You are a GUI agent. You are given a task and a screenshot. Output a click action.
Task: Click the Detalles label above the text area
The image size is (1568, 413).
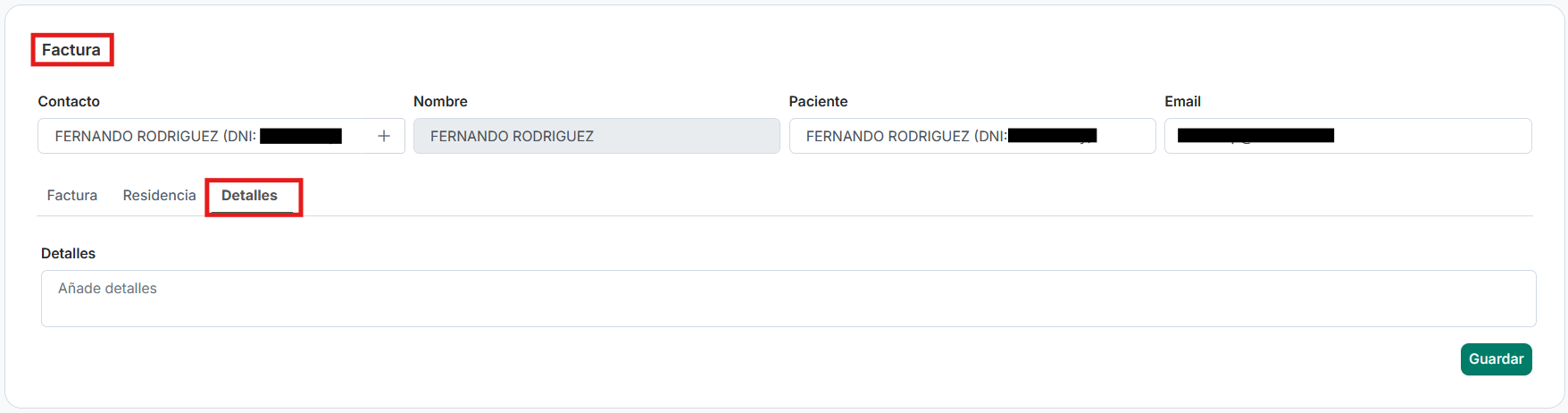tap(68, 254)
